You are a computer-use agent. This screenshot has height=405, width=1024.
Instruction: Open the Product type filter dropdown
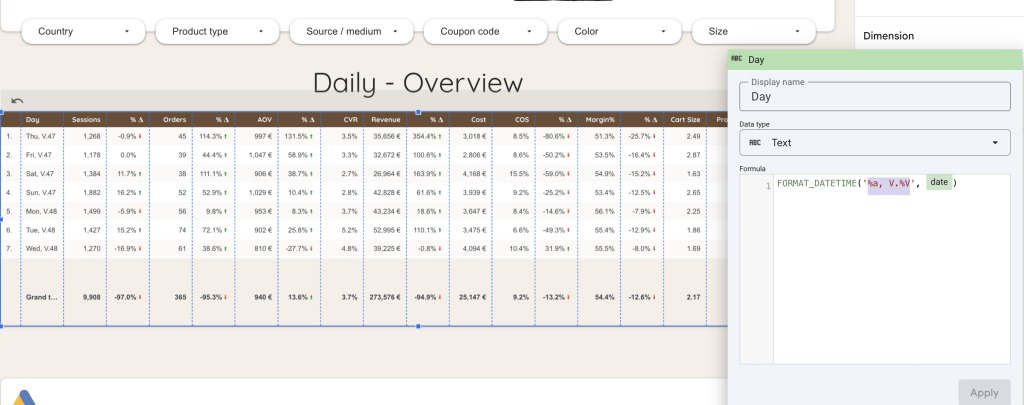tap(217, 31)
